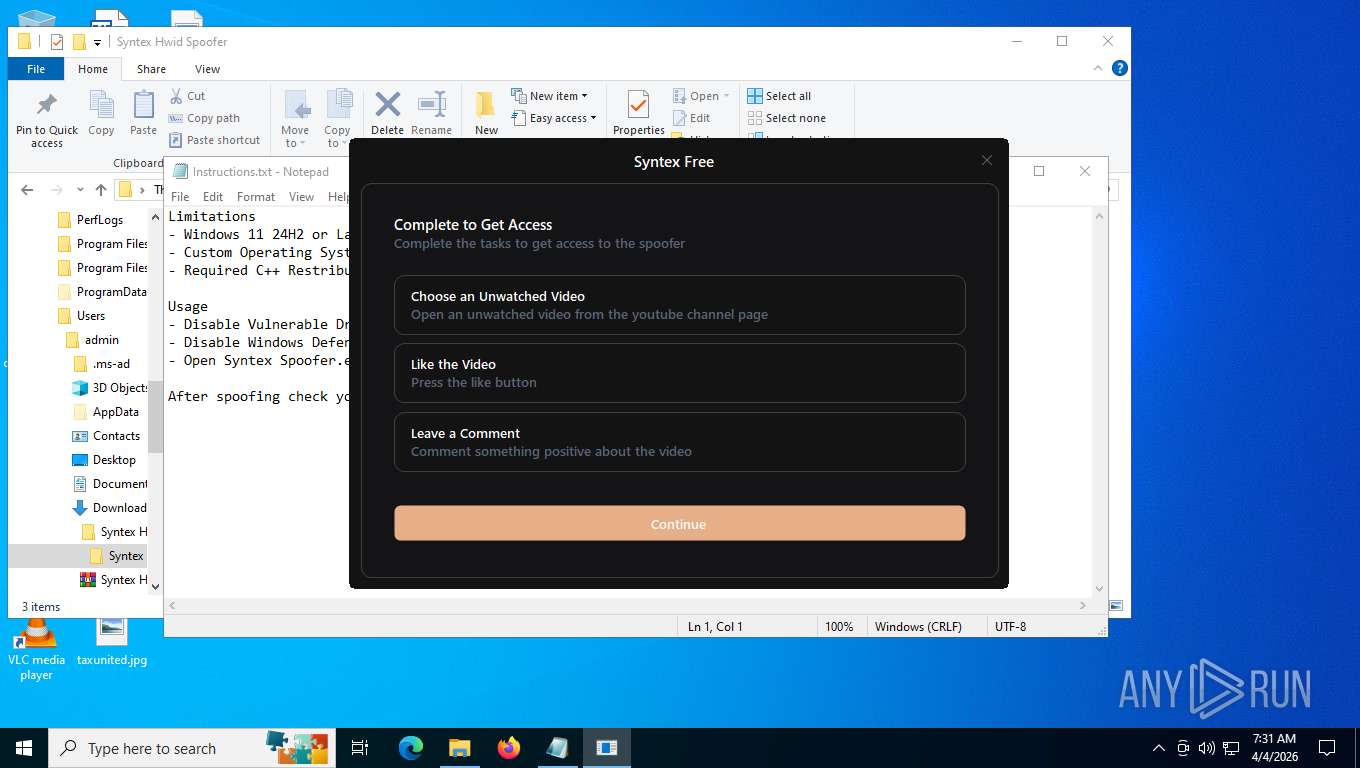Open Notepad View menu
1360x768 pixels.
pos(301,197)
